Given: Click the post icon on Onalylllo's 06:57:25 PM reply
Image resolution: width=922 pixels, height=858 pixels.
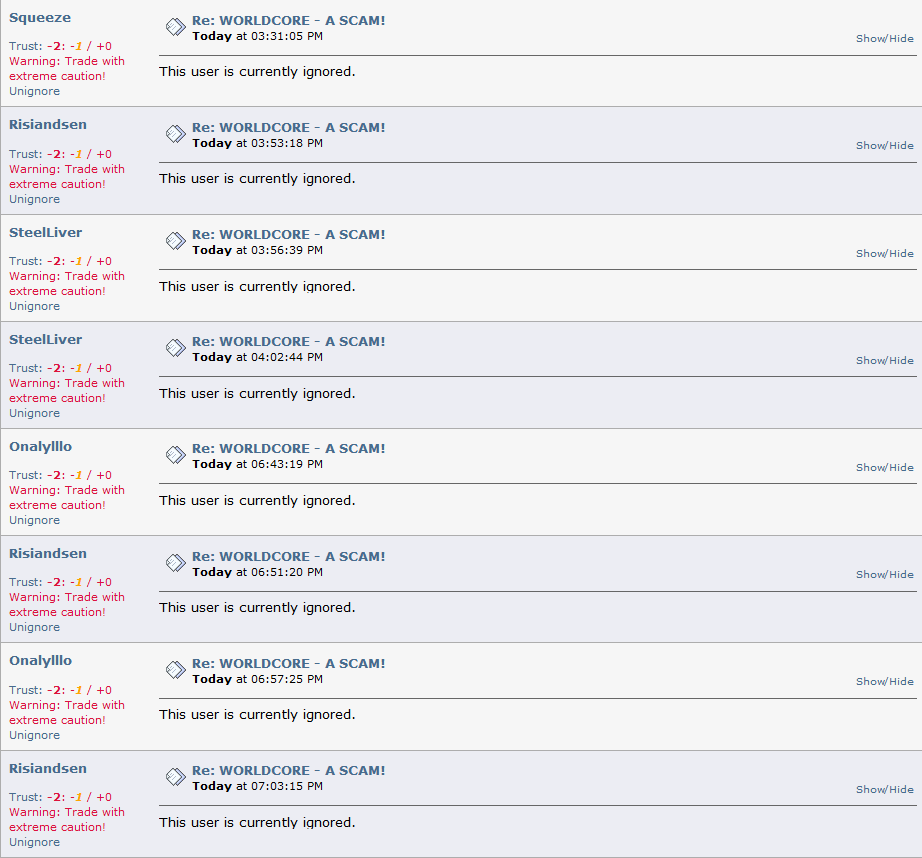Looking at the screenshot, I should click(x=175, y=670).
